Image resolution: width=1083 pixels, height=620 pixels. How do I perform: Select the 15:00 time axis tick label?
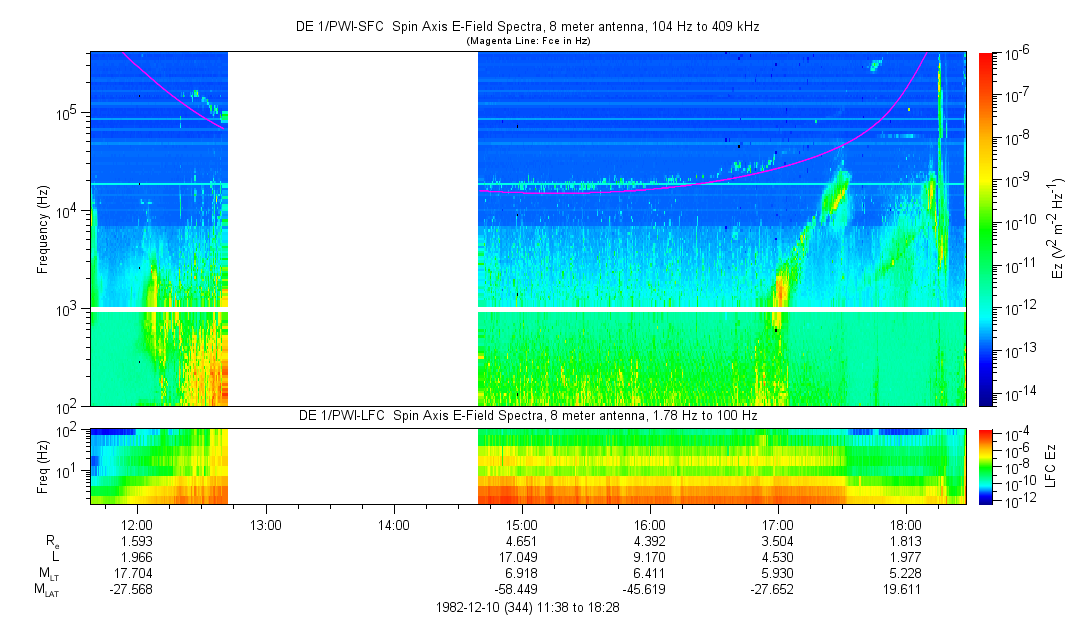(522, 524)
